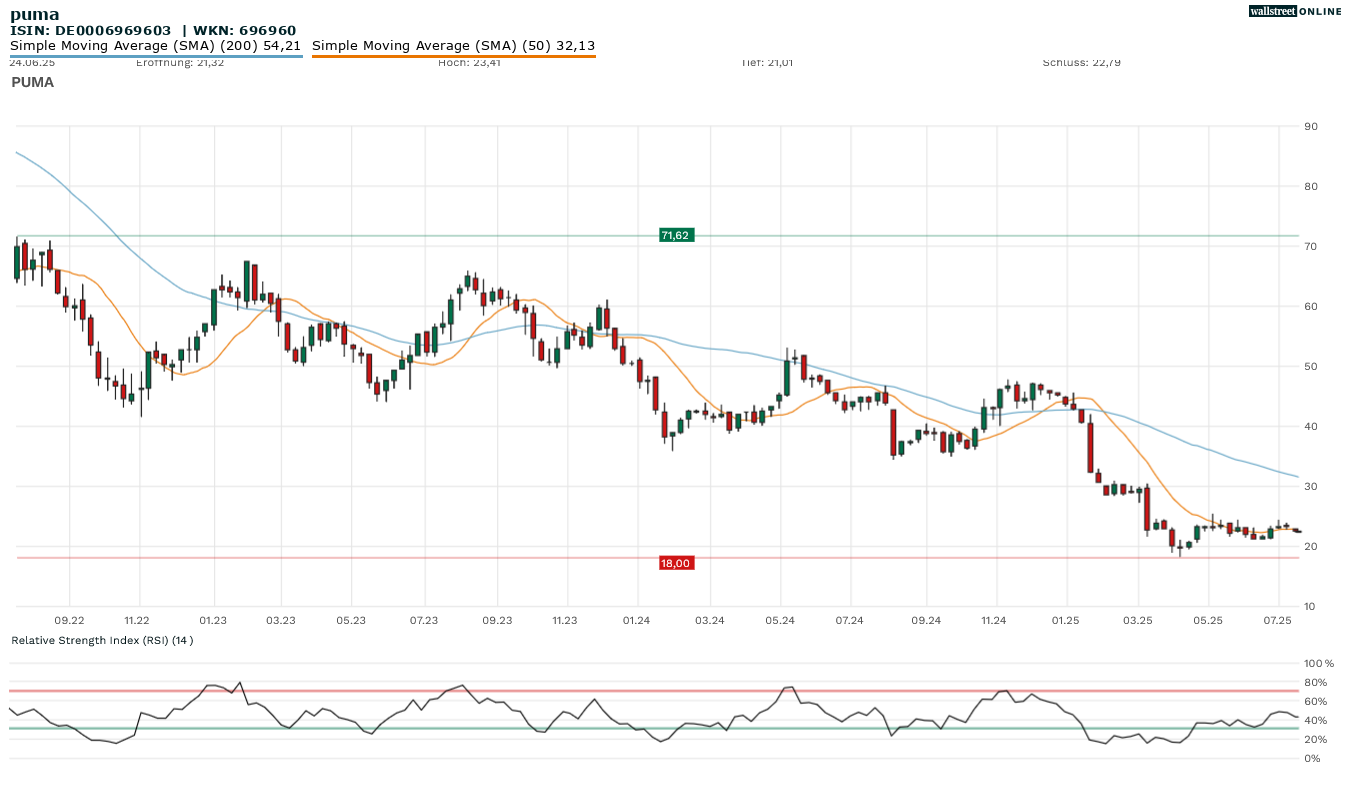Click the 11.23 date axis label
The height and width of the screenshot is (786, 1349).
point(565,621)
